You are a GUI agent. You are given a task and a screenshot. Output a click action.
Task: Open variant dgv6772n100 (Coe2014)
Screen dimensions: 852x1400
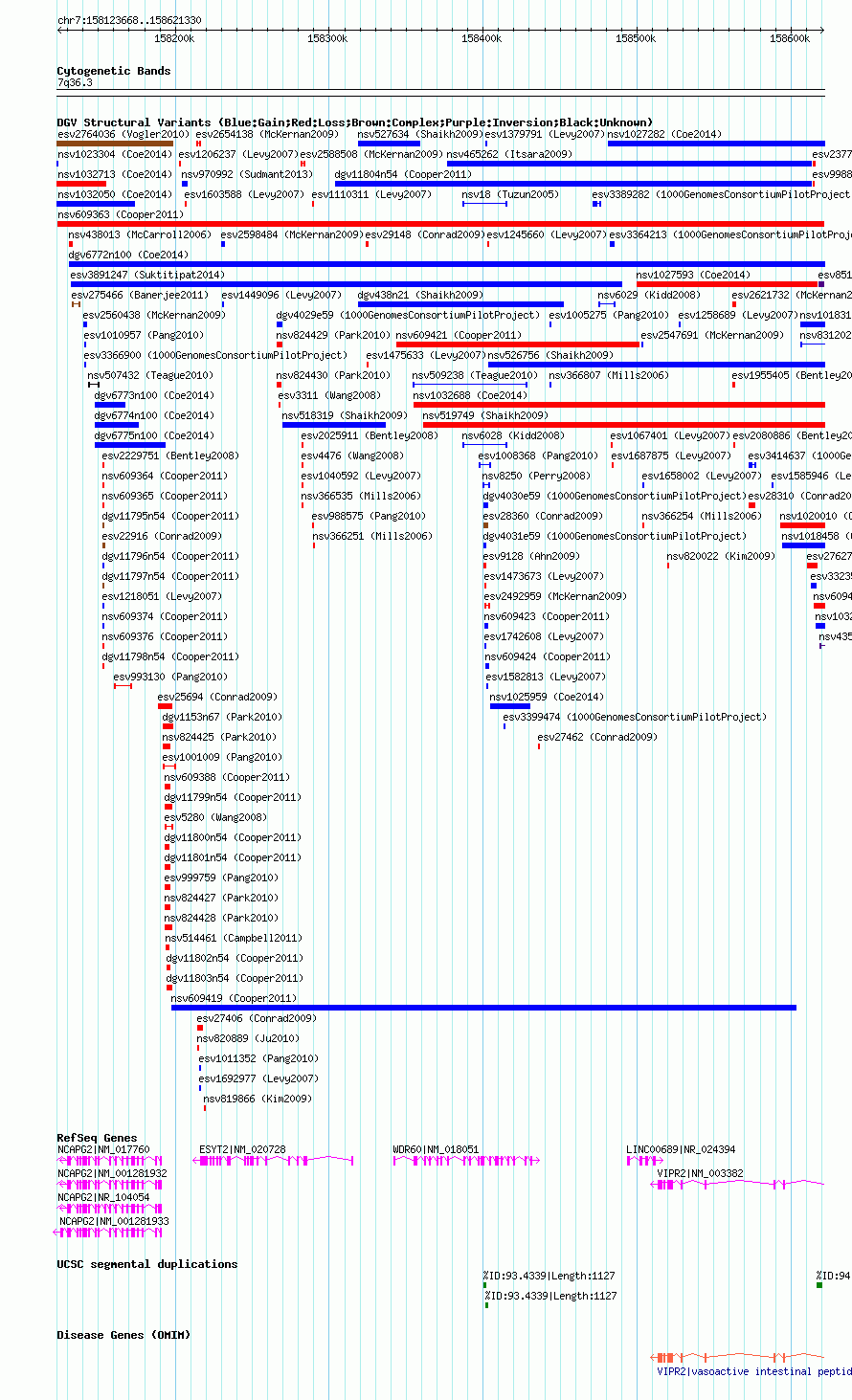[x=128, y=255]
